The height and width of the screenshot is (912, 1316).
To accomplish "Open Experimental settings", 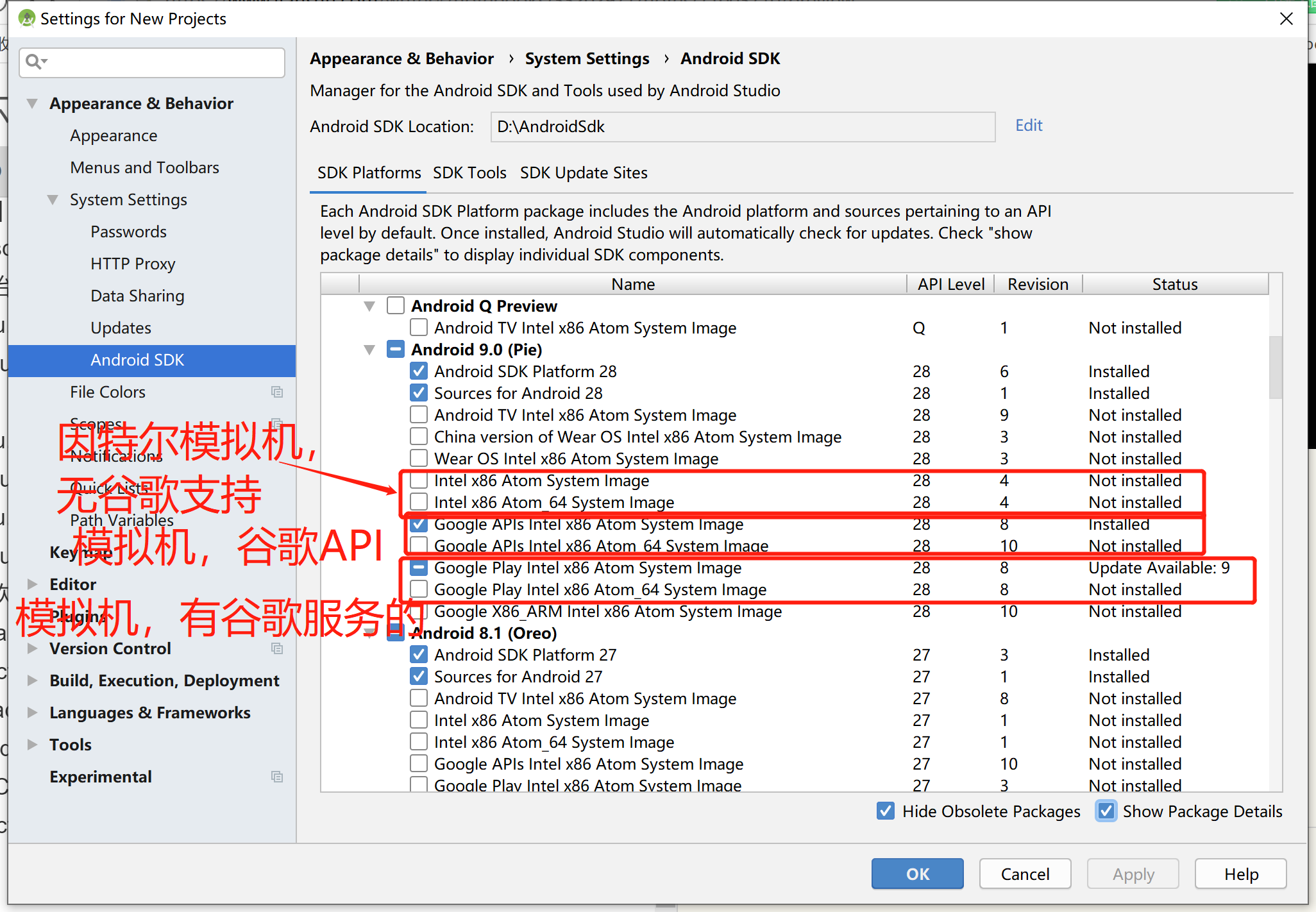I will coord(101,777).
